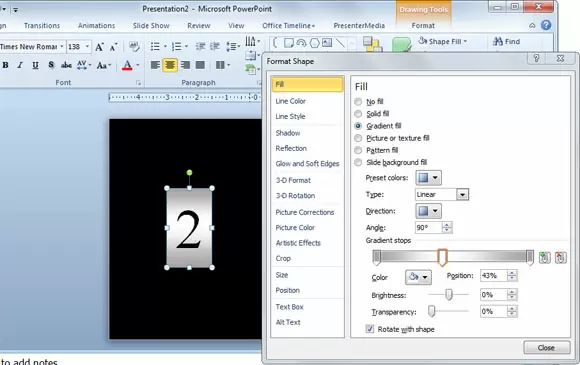The width and height of the screenshot is (580, 365).
Task: Open Format Shape dialog help
Action: tap(536, 58)
